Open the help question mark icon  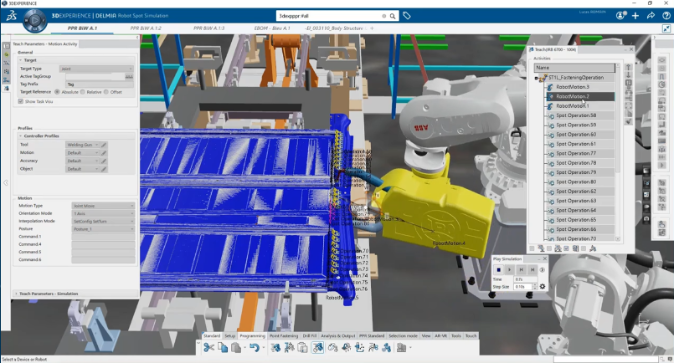666,15
